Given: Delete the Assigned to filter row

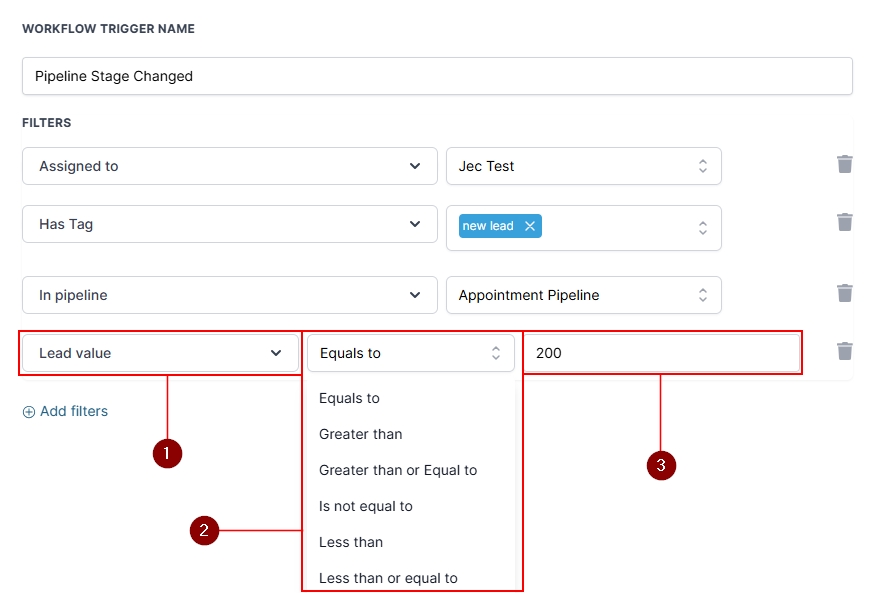Looking at the screenshot, I should tap(845, 164).
